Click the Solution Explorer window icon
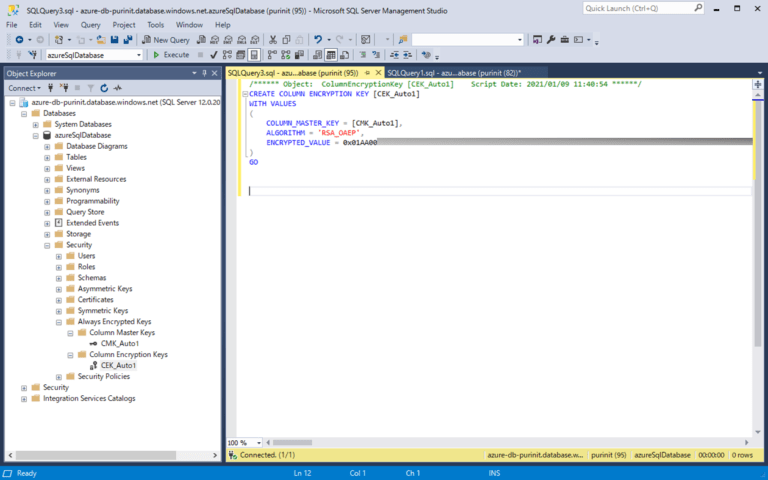Viewport: 768px width, 480px height. (x=537, y=40)
